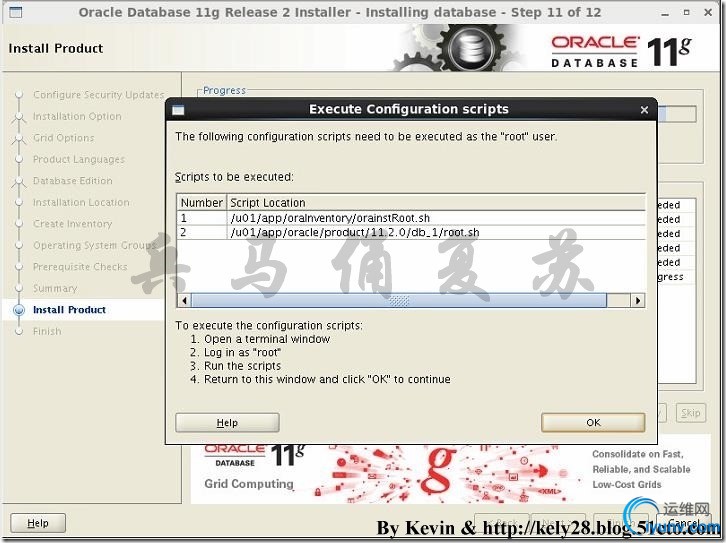
Task: Minimize the Oracle installer window
Action: (x=665, y=13)
